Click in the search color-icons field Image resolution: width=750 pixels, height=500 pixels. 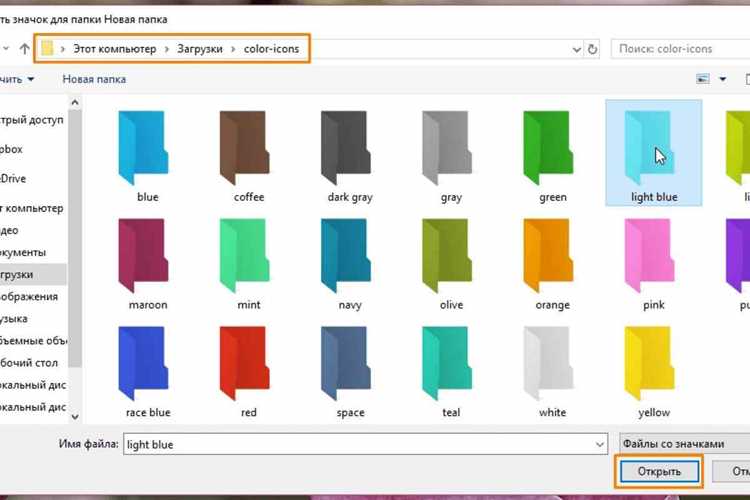tap(681, 49)
